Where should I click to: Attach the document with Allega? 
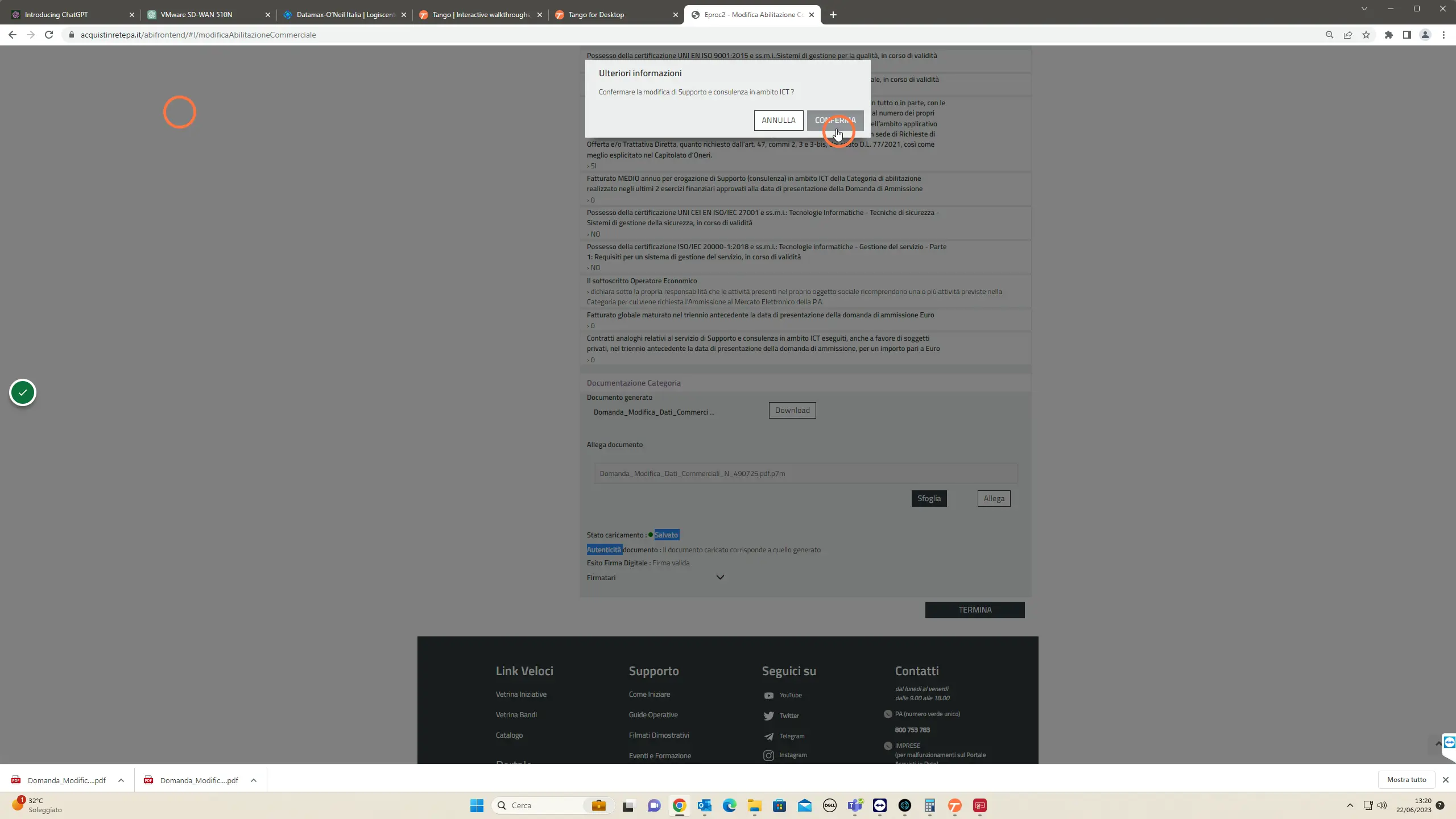pos(994,498)
